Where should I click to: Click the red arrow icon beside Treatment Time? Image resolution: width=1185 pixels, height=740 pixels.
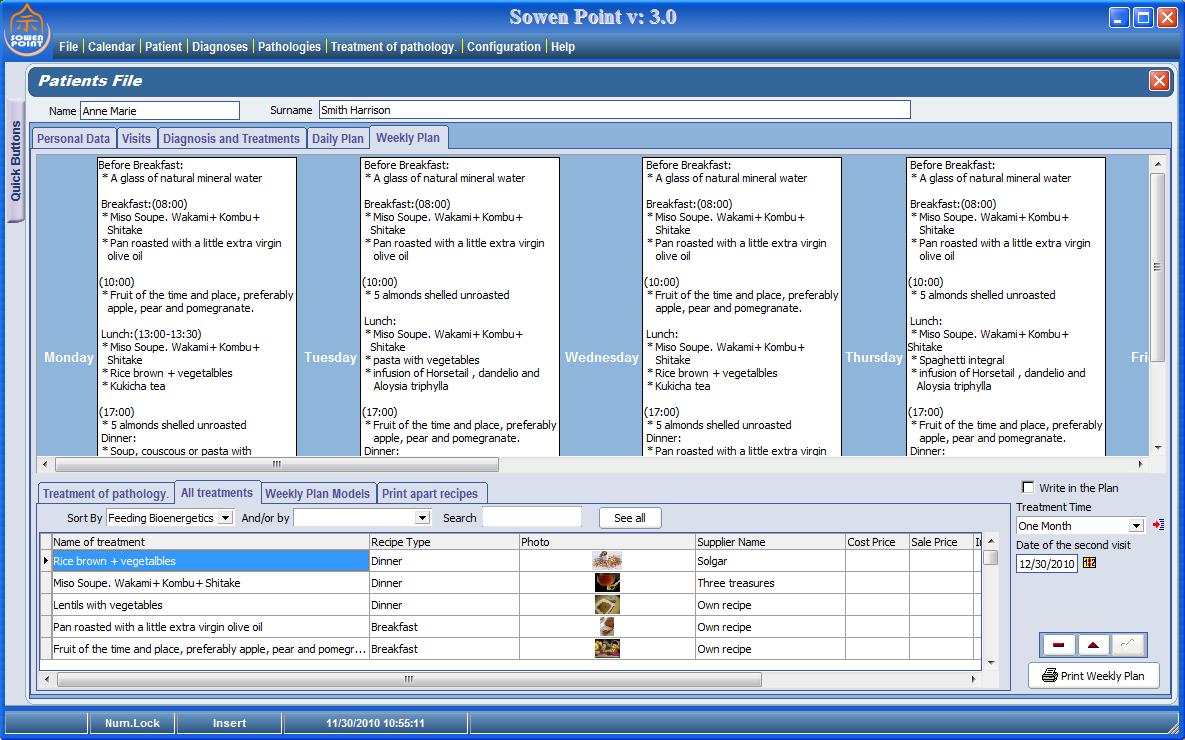click(x=1158, y=525)
